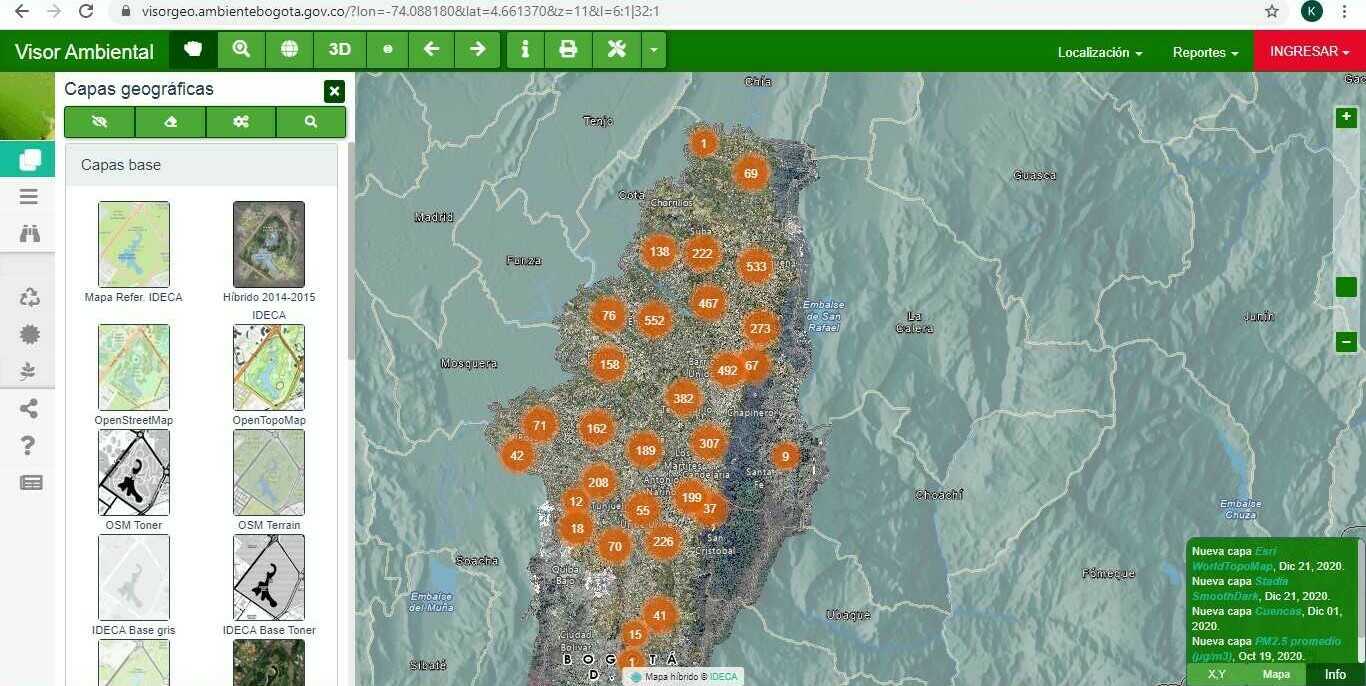This screenshot has width=1366, height=686.
Task: Select the pan hand tool
Action: [x=193, y=49]
